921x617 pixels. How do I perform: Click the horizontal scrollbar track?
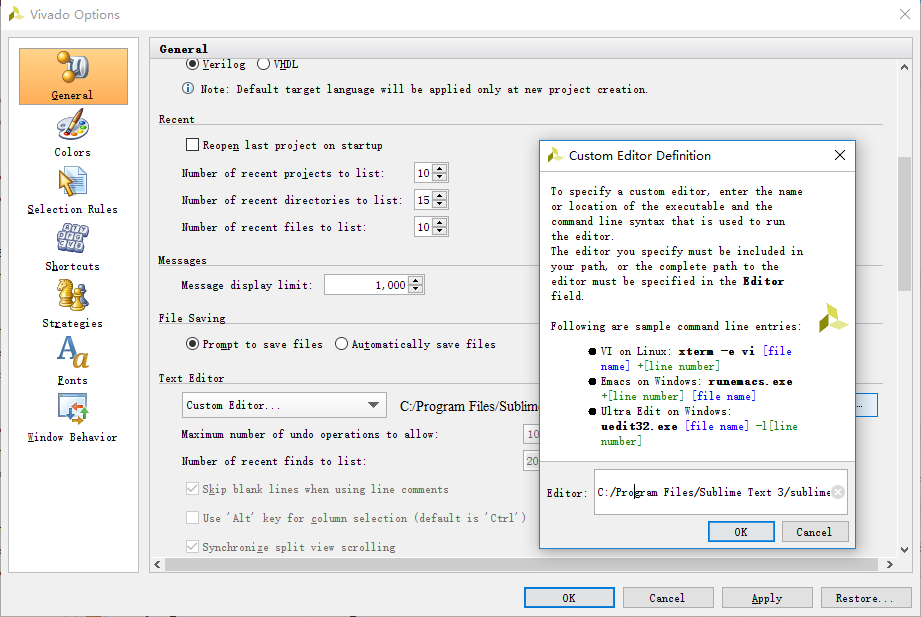(x=522, y=564)
